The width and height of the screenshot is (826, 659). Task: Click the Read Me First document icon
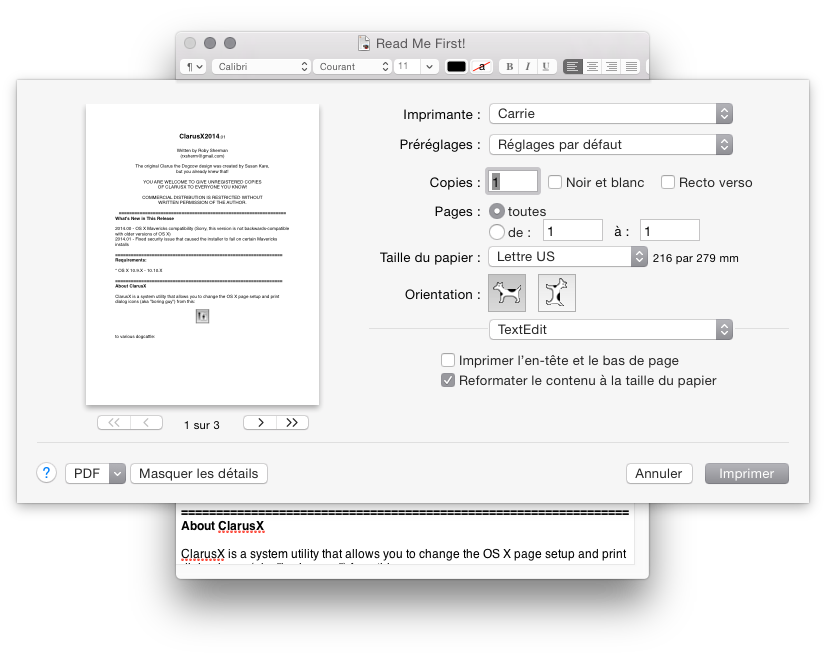tap(363, 43)
